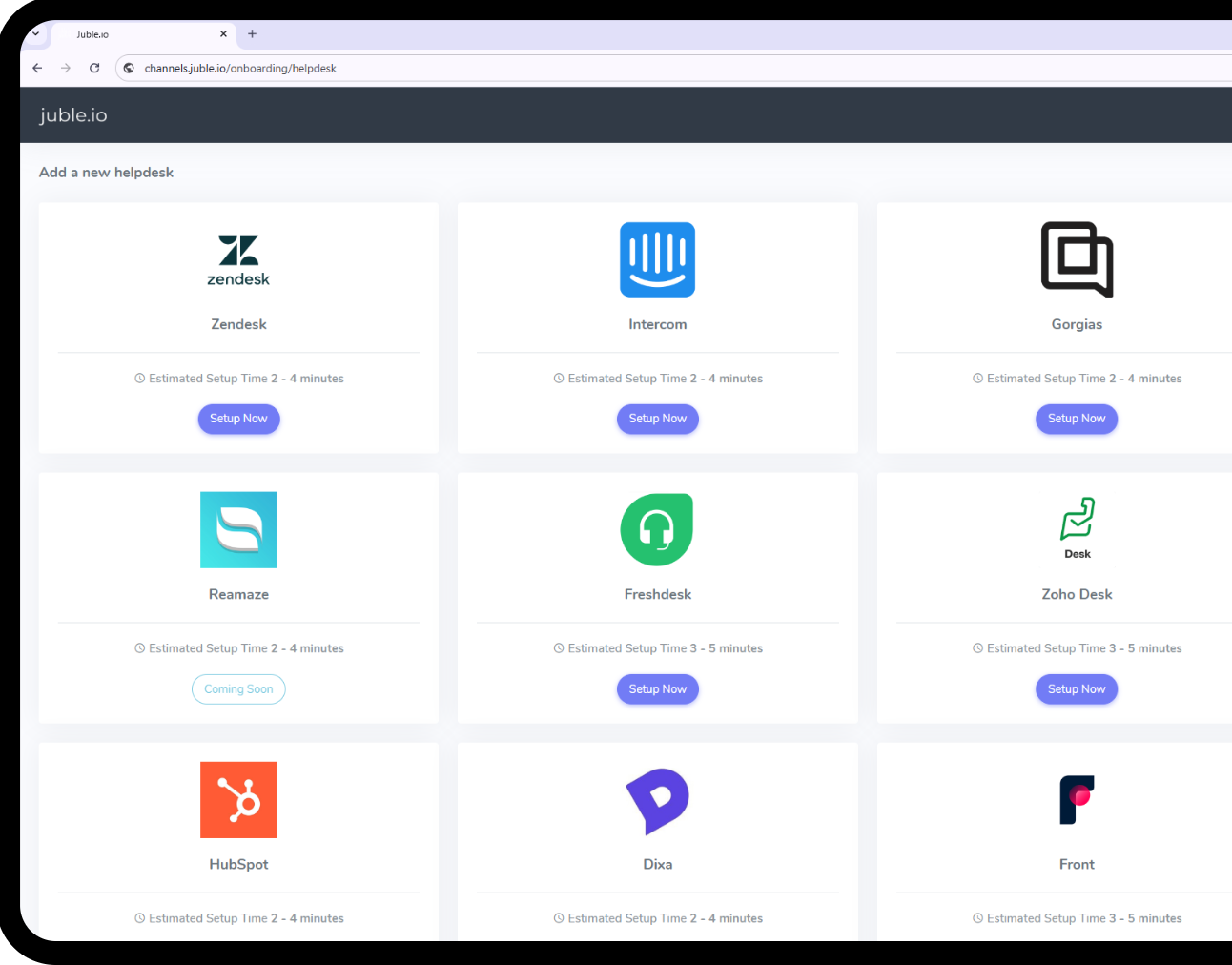Click the Intercom card title text
Viewport: 1232px width, 965px height.
tap(658, 324)
